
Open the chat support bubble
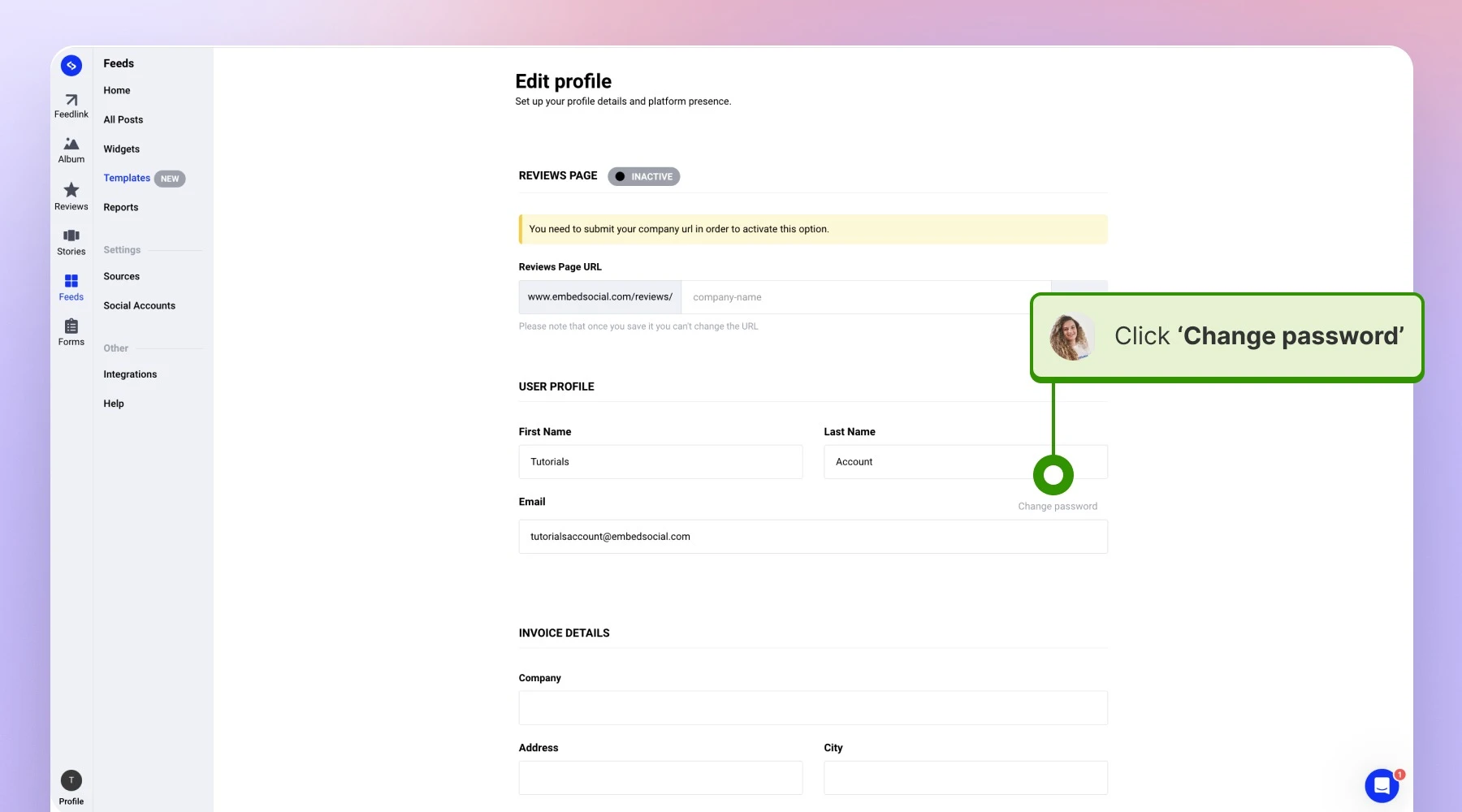pos(1382,785)
